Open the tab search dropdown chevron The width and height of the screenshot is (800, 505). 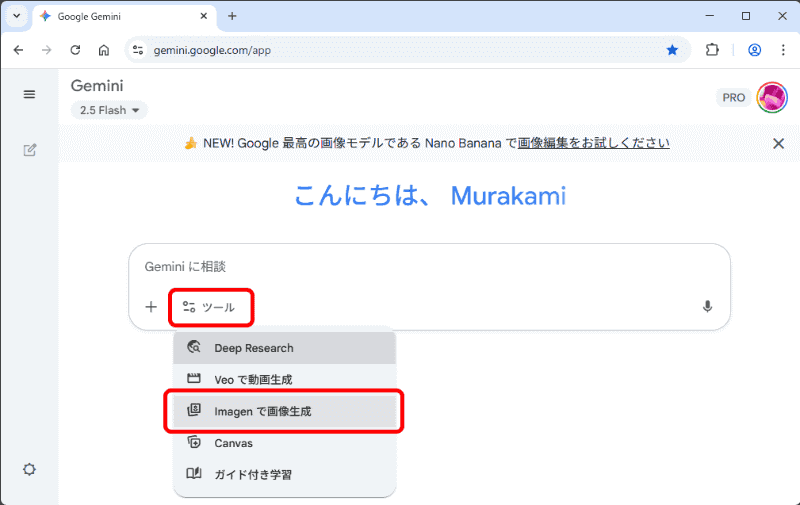(16, 16)
